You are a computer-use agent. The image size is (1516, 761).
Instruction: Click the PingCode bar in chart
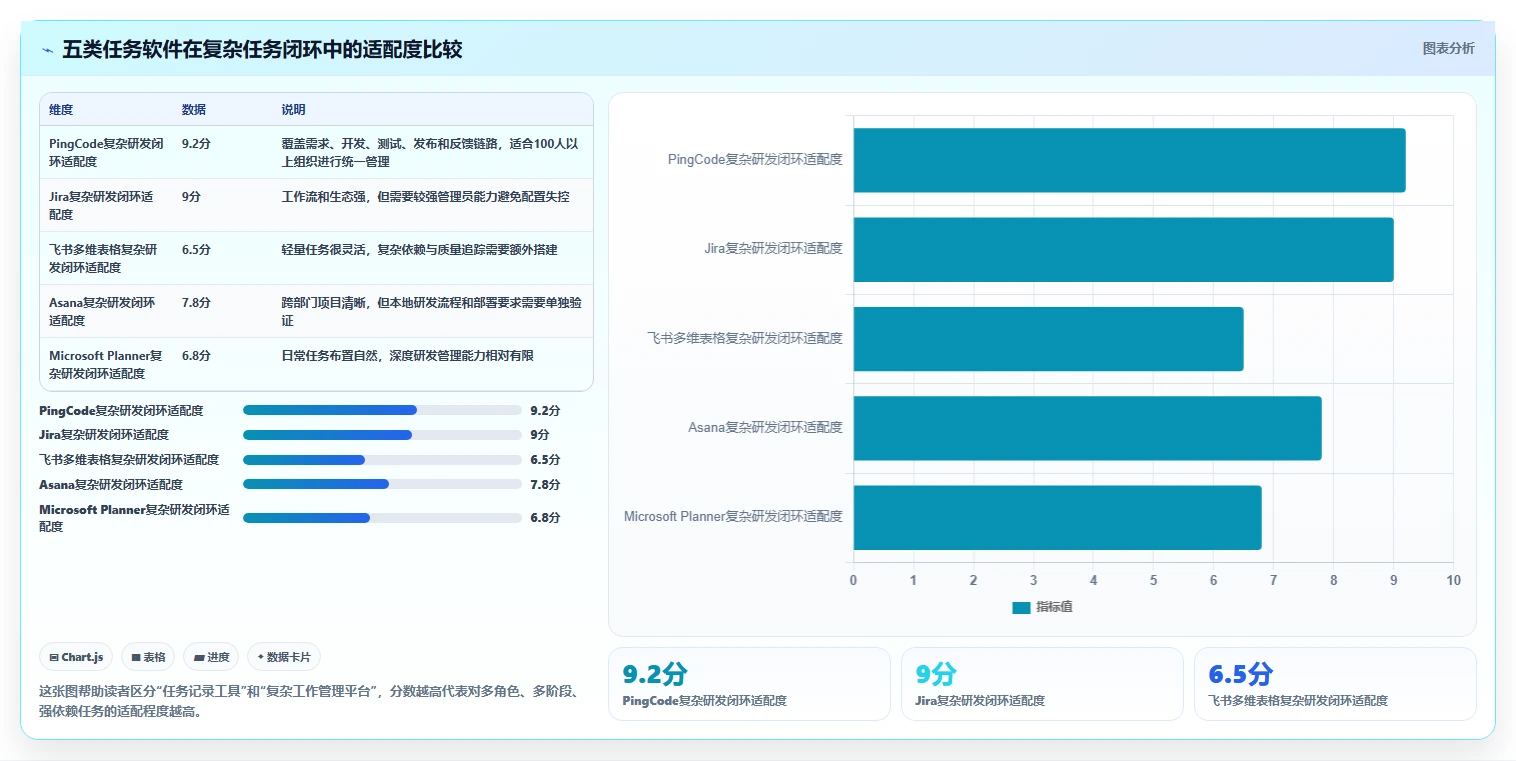[x=1129, y=160]
